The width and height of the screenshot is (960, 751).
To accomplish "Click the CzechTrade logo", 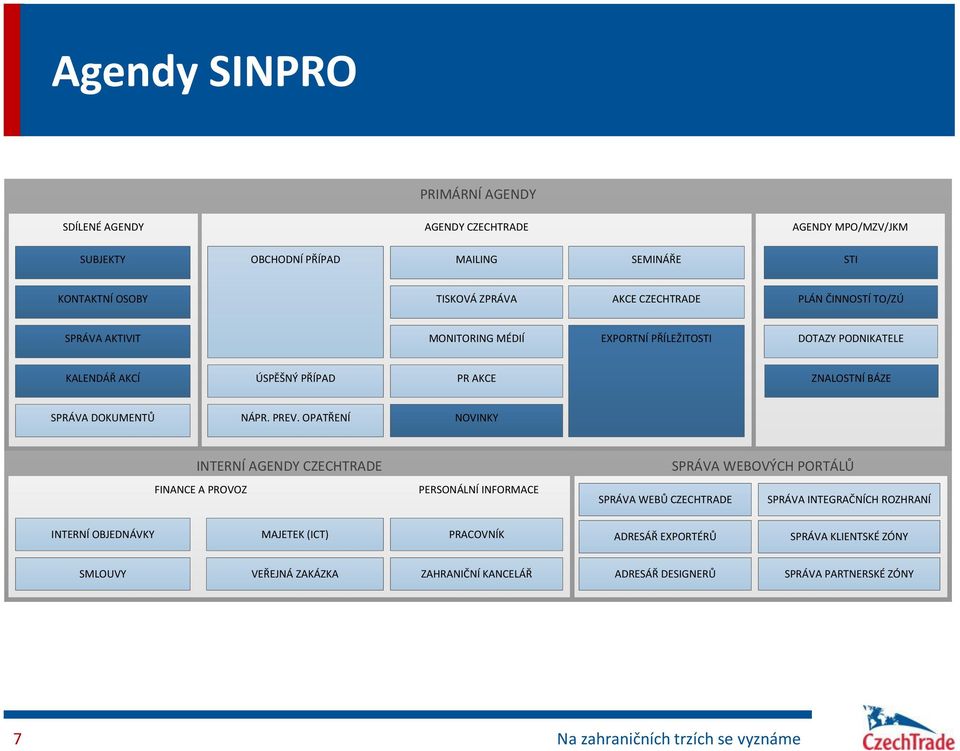I will tap(908, 728).
